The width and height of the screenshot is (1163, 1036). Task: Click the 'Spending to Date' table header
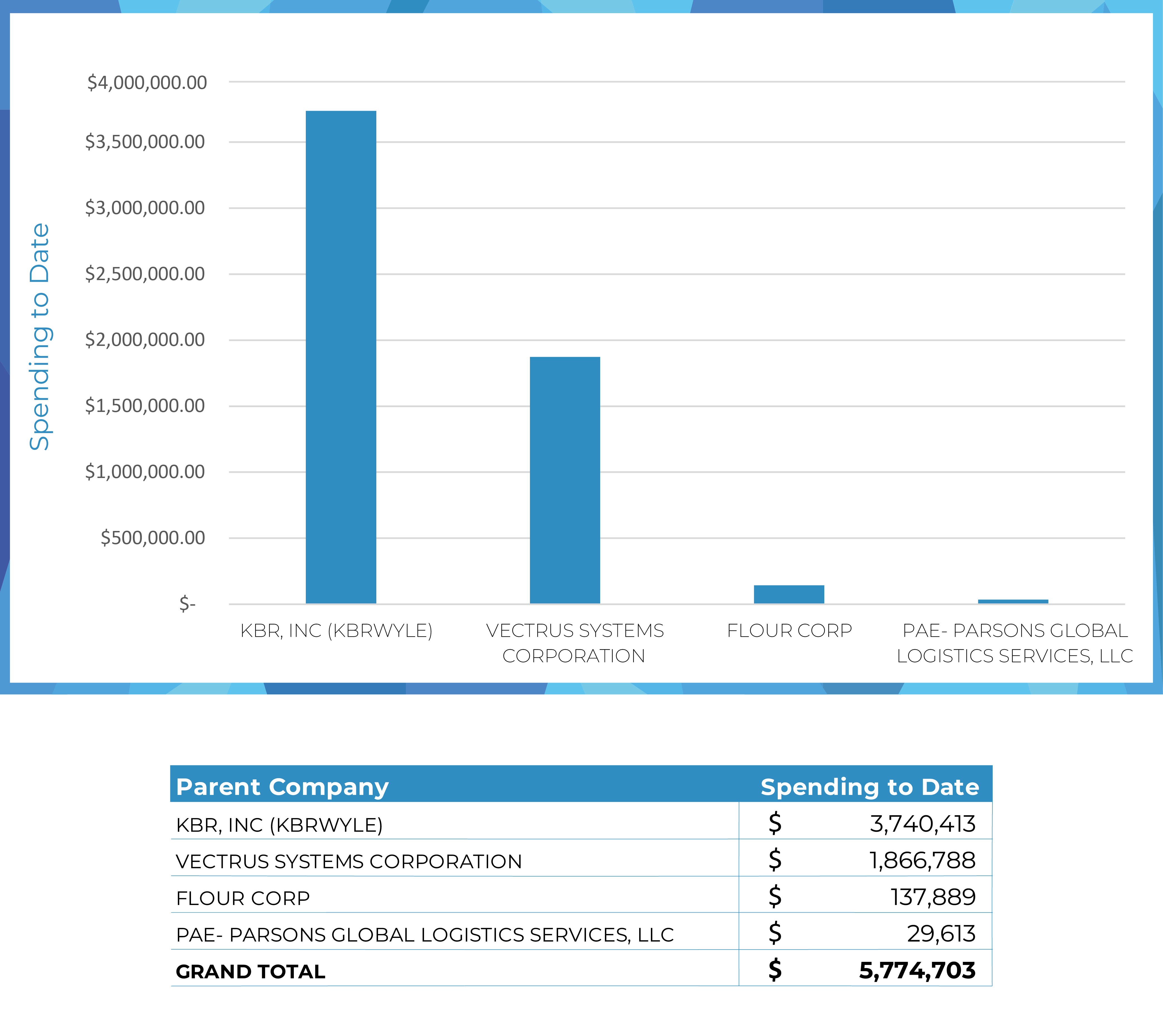tap(870, 787)
